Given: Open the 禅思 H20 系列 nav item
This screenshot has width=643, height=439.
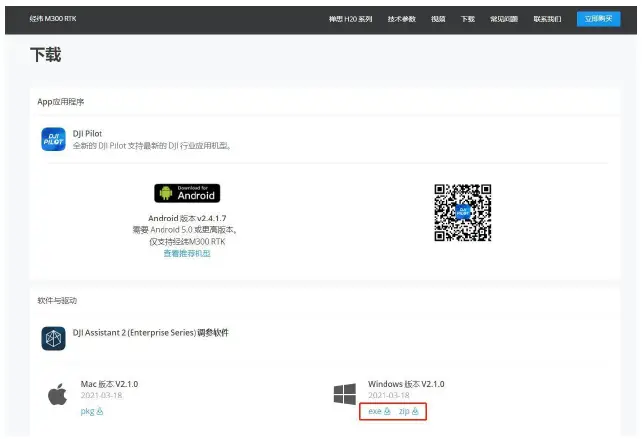Looking at the screenshot, I should tap(350, 19).
